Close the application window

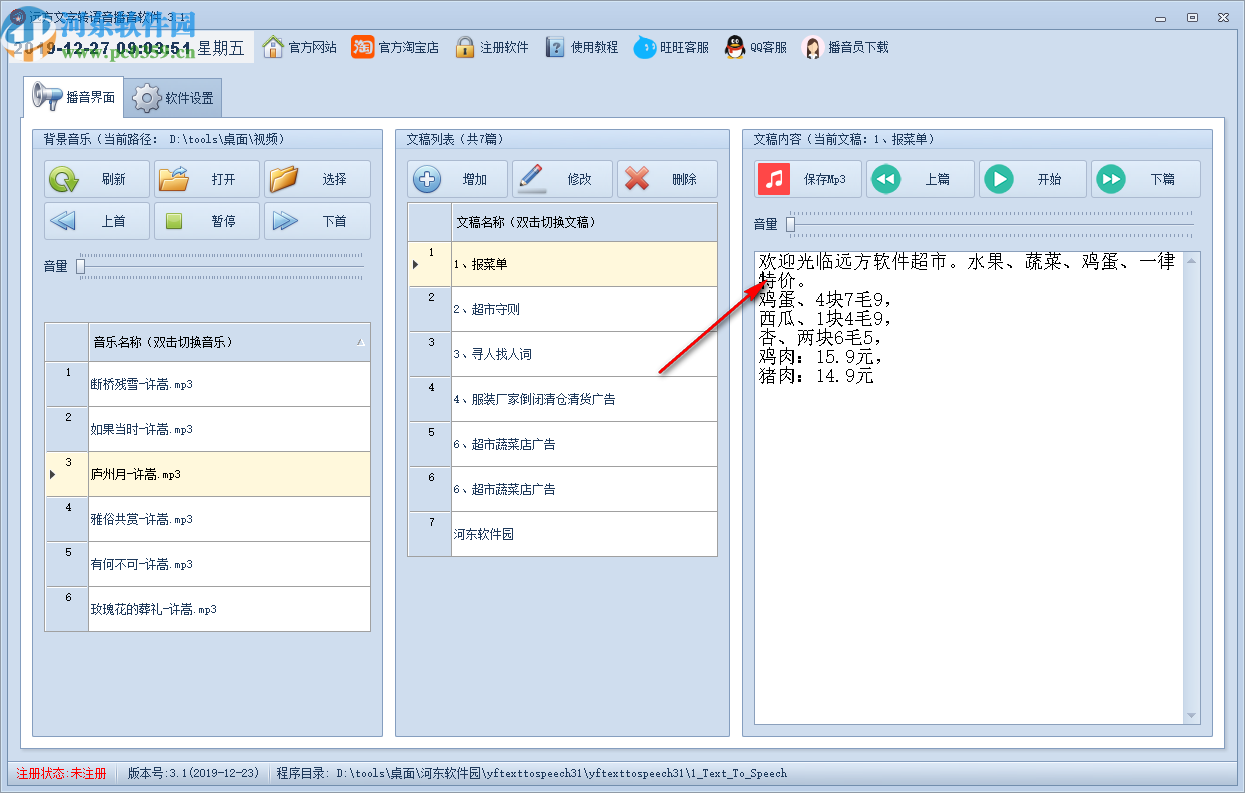click(1224, 17)
